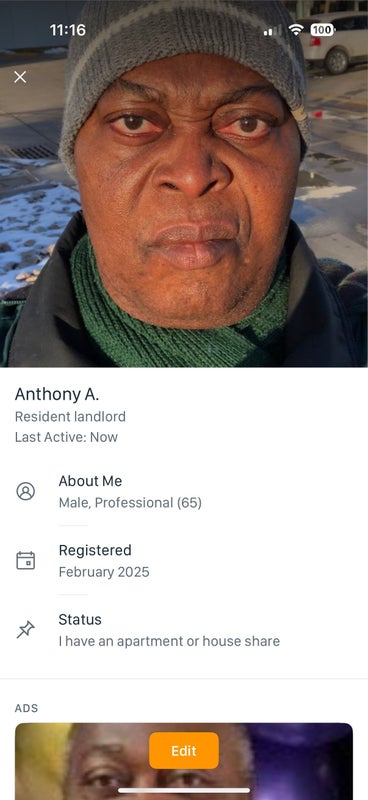The image size is (368, 800).
Task: Select the About Me heading
Action: [90, 481]
